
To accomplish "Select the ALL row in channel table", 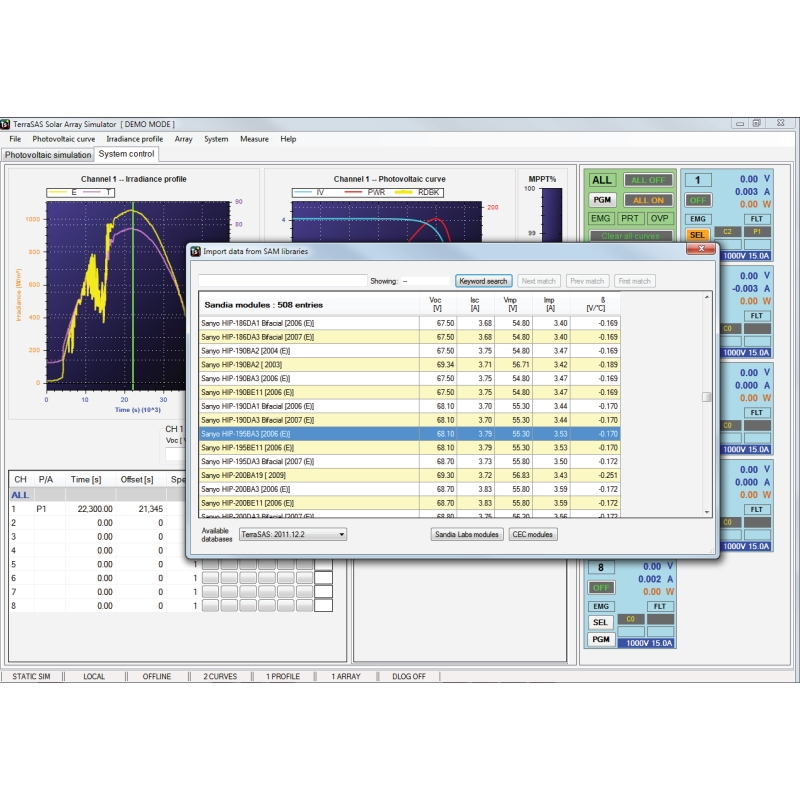I will (97, 495).
